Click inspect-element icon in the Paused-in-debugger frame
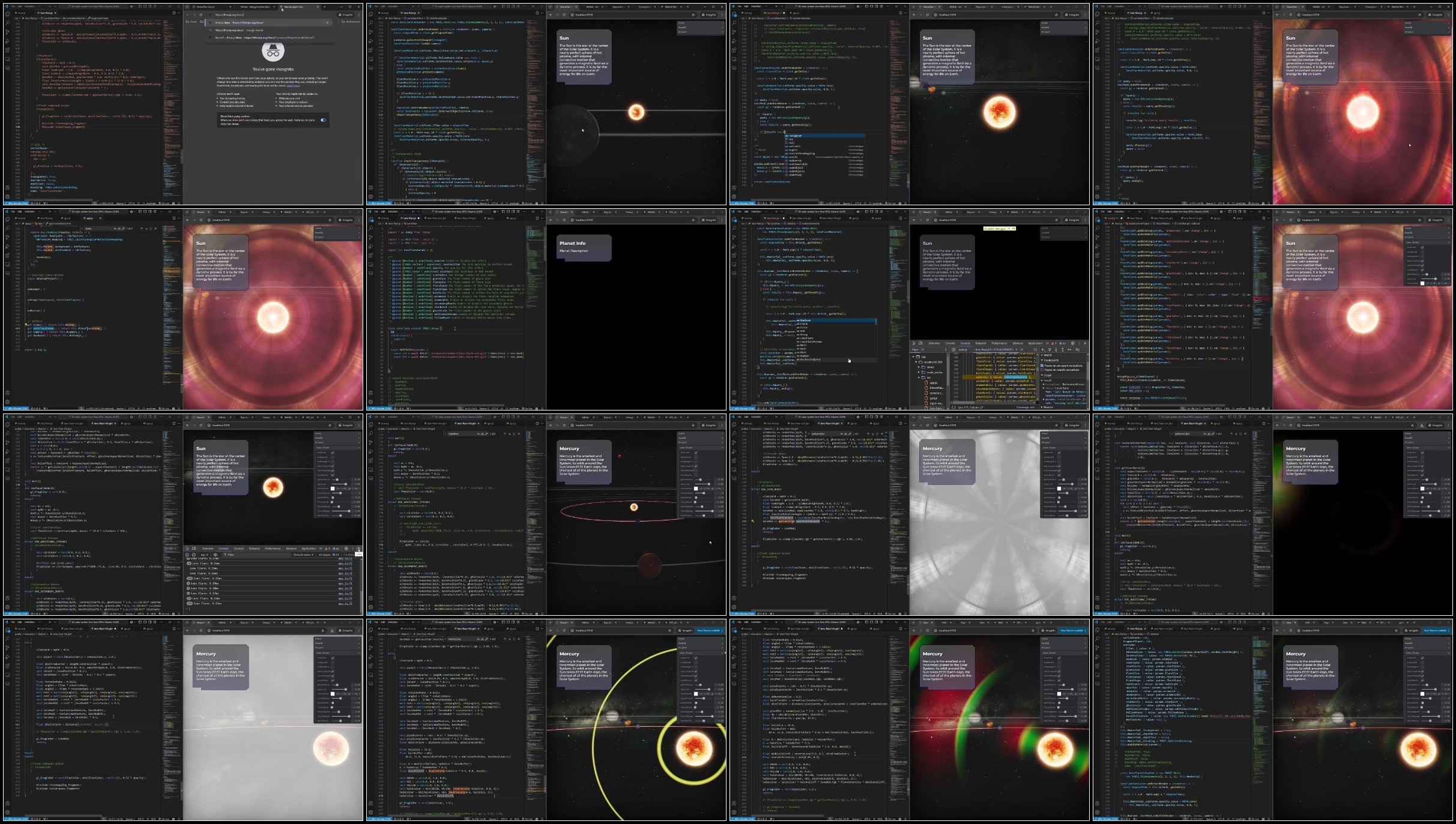 click(914, 343)
